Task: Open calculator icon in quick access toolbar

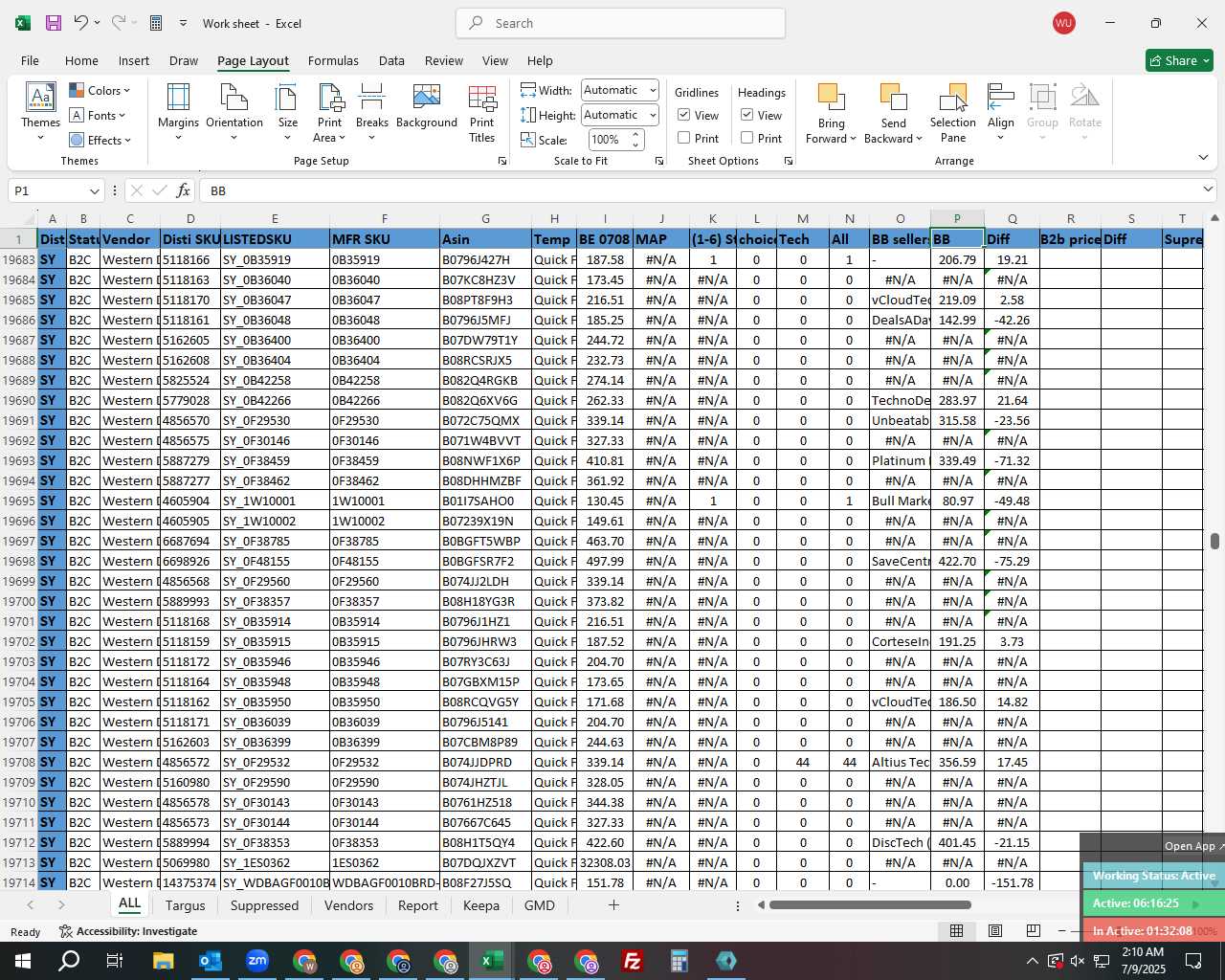Action: [156, 23]
